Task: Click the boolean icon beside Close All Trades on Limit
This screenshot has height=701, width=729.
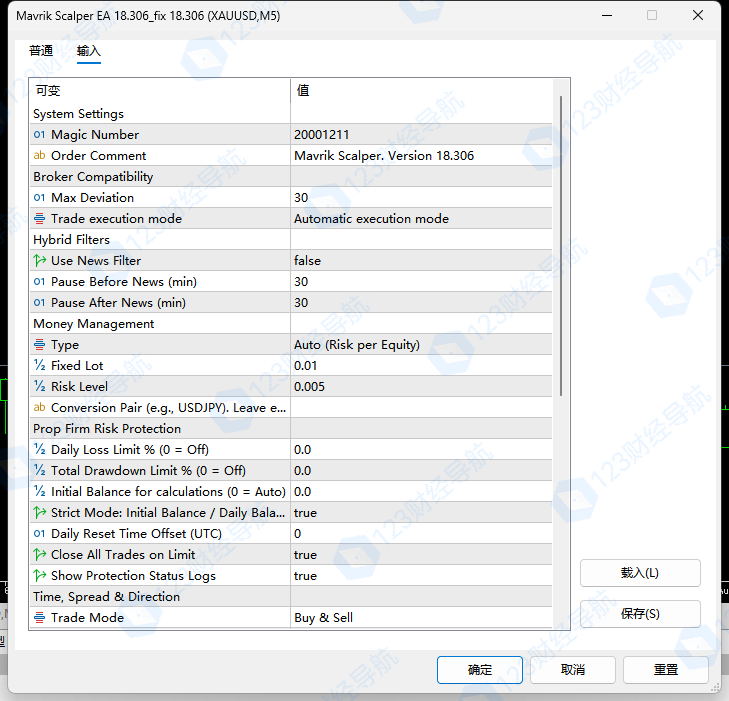Action: (40, 555)
